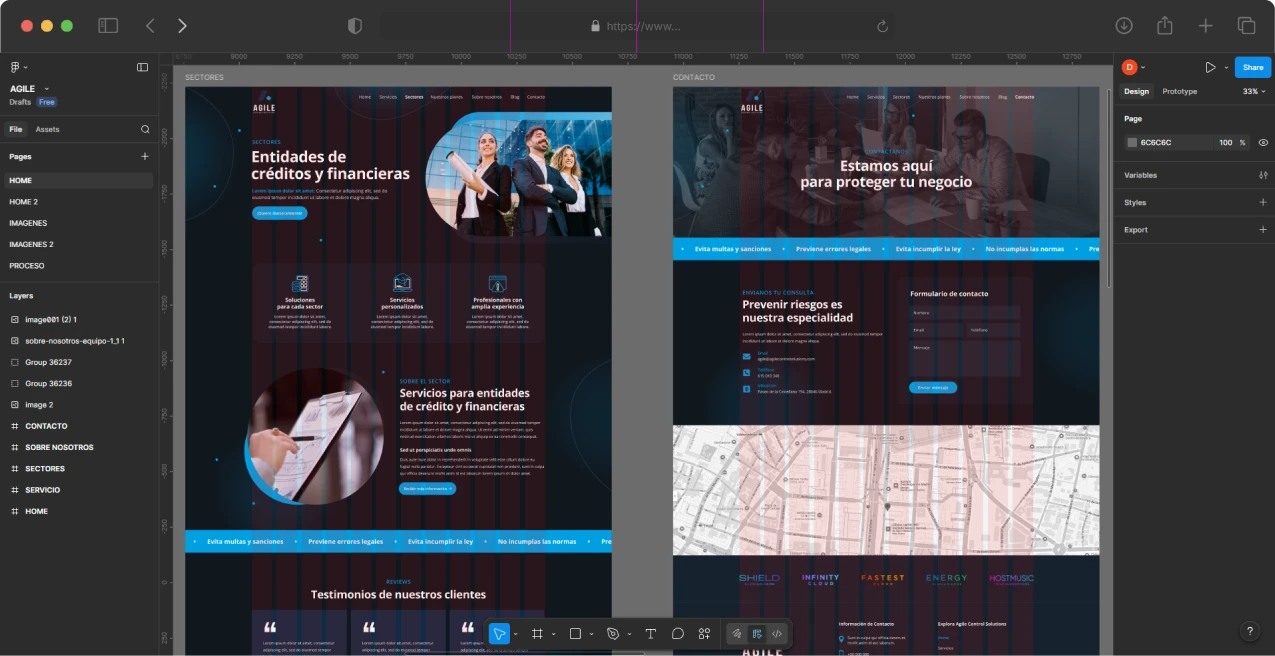This screenshot has width=1275, height=656.
Task: Switch to the Prototype tab
Action: click(x=1179, y=91)
